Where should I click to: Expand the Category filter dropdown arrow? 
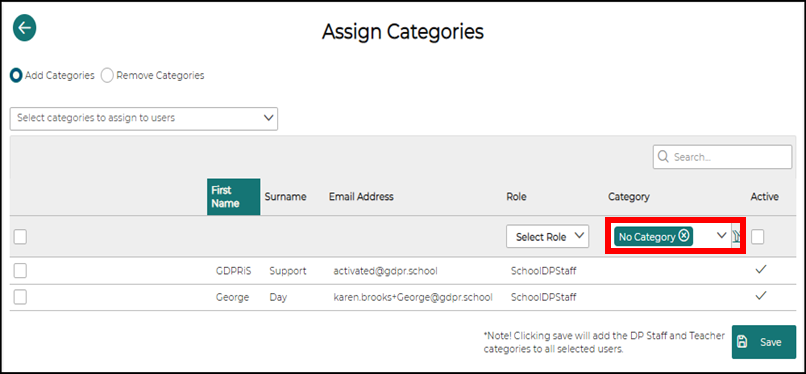coord(721,235)
